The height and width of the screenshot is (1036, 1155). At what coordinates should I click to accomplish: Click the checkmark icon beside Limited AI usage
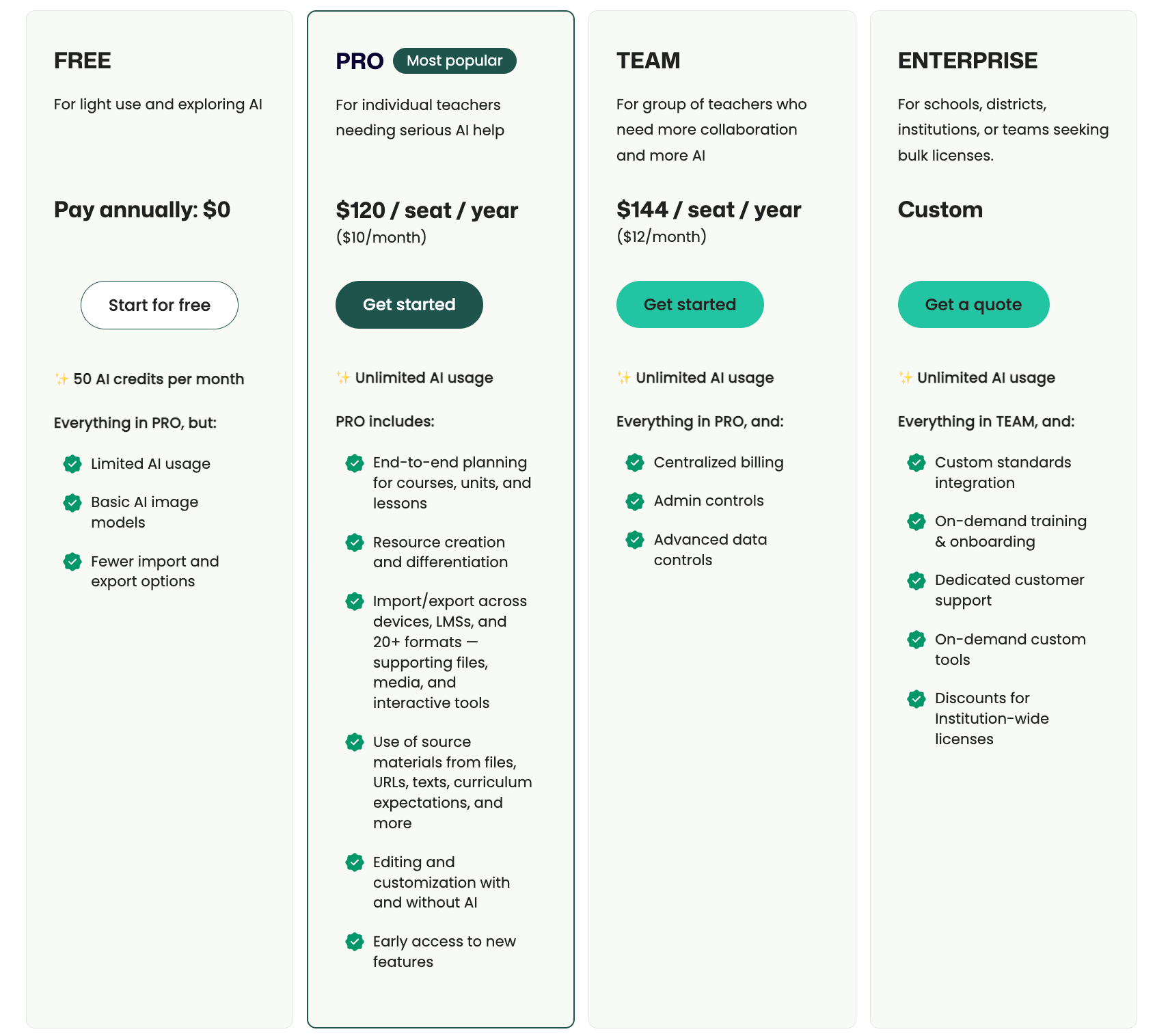(72, 464)
